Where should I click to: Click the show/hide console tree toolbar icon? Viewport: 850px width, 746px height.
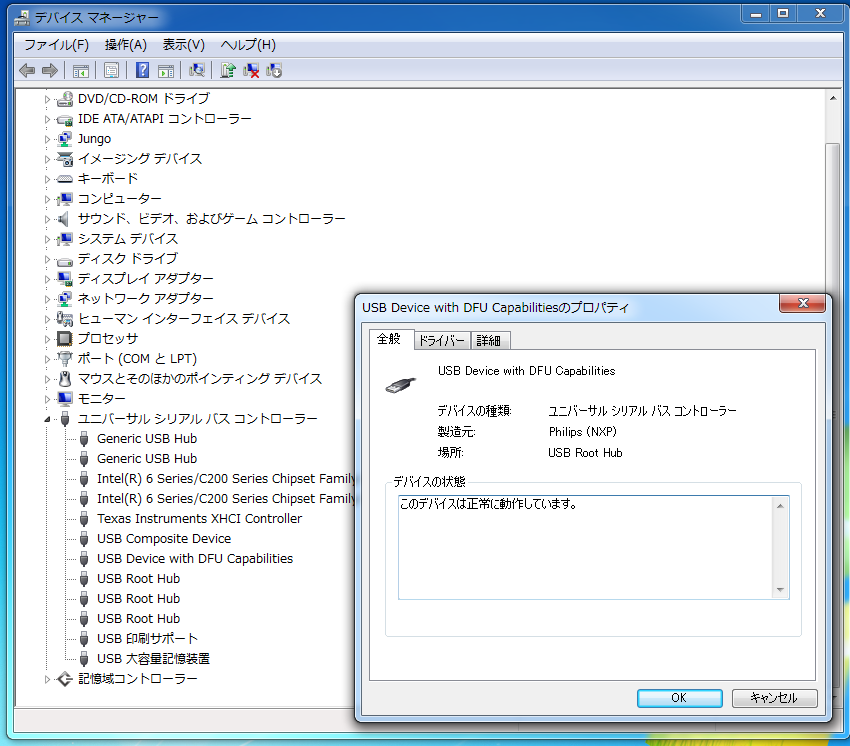(x=81, y=70)
